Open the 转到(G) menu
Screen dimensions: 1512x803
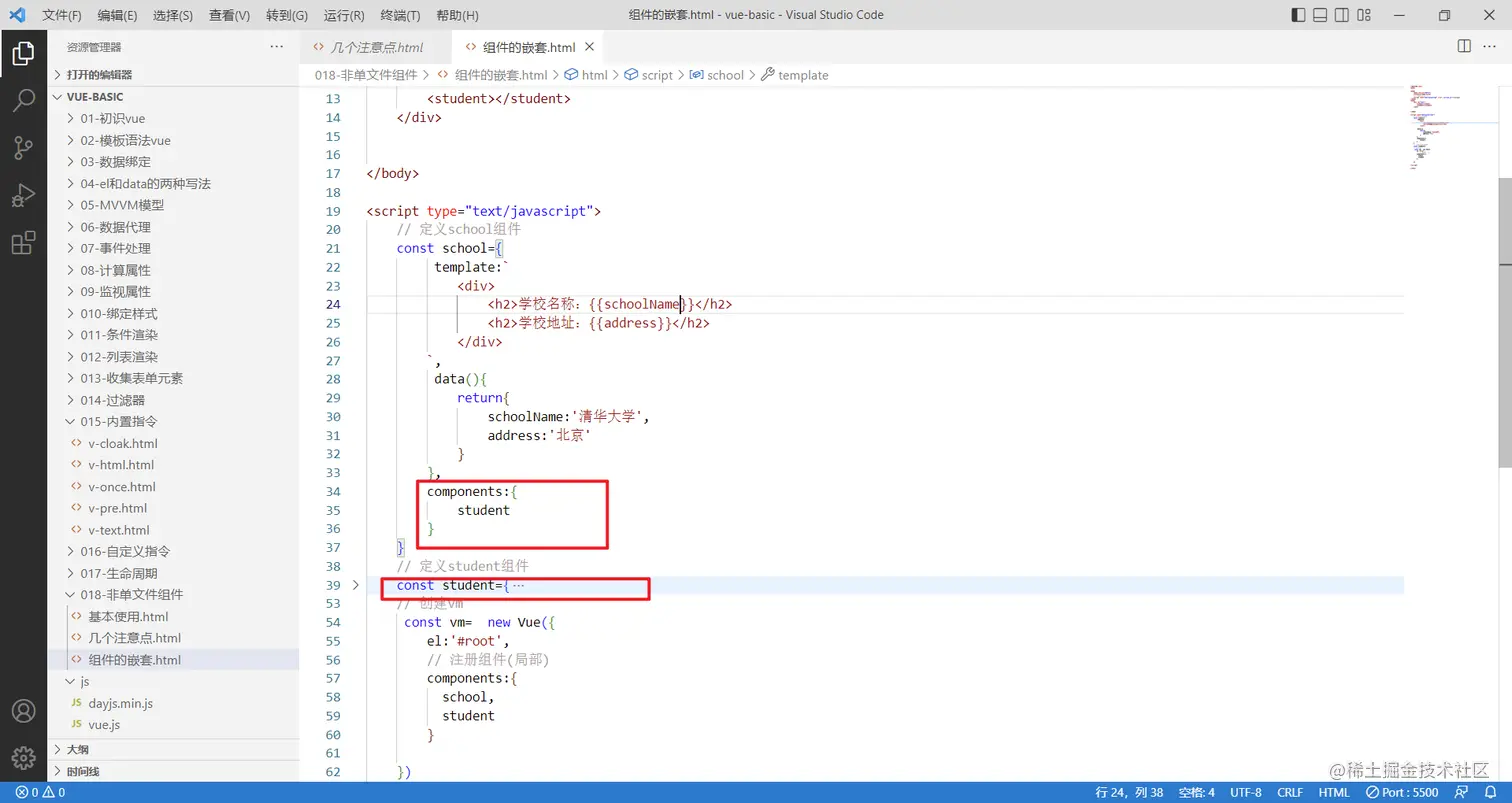(288, 15)
